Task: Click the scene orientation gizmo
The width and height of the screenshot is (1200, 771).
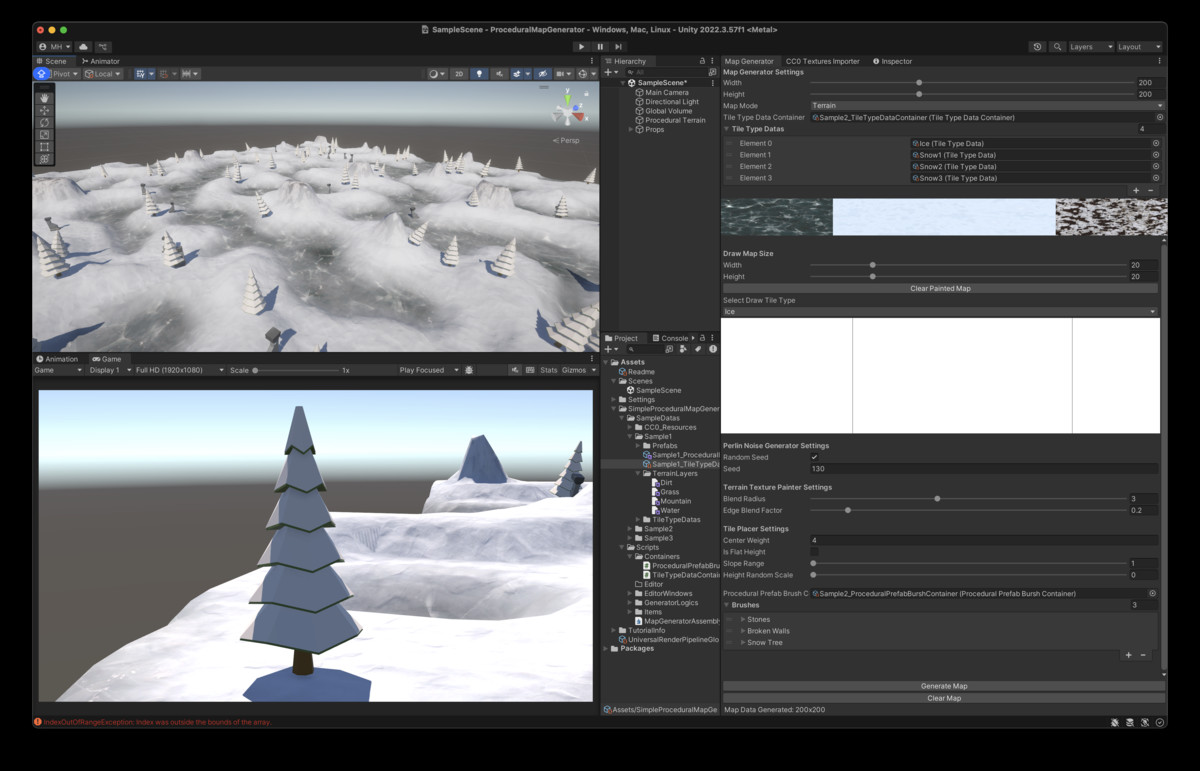Action: click(x=568, y=110)
